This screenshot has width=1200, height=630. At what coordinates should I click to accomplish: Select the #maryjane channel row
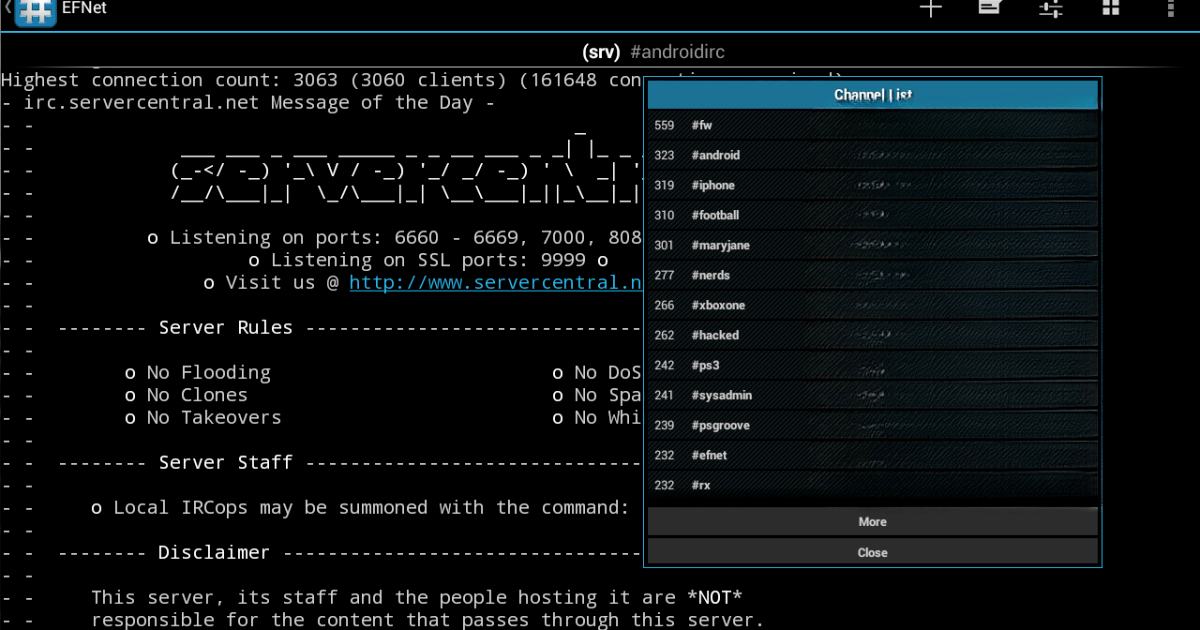872,245
